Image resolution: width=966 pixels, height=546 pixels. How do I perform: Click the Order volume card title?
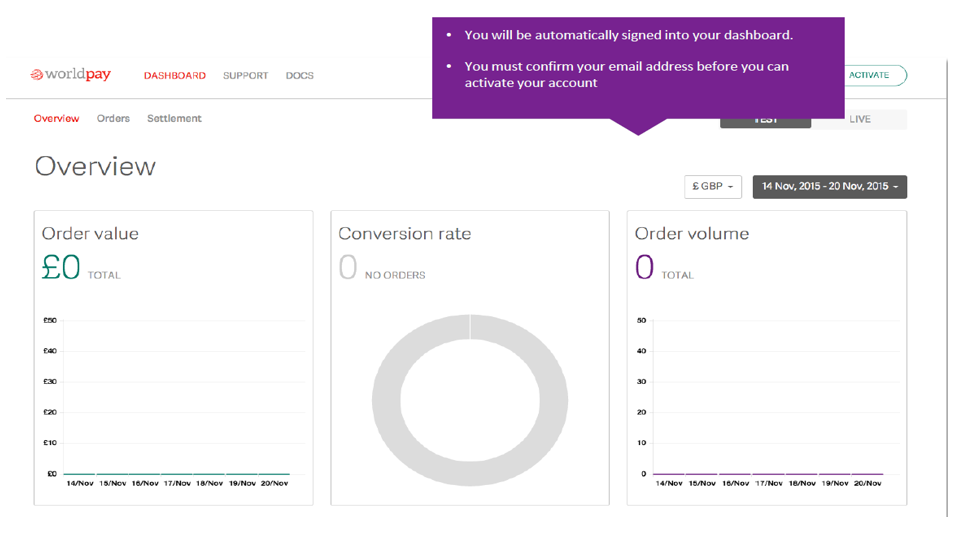[x=692, y=234]
